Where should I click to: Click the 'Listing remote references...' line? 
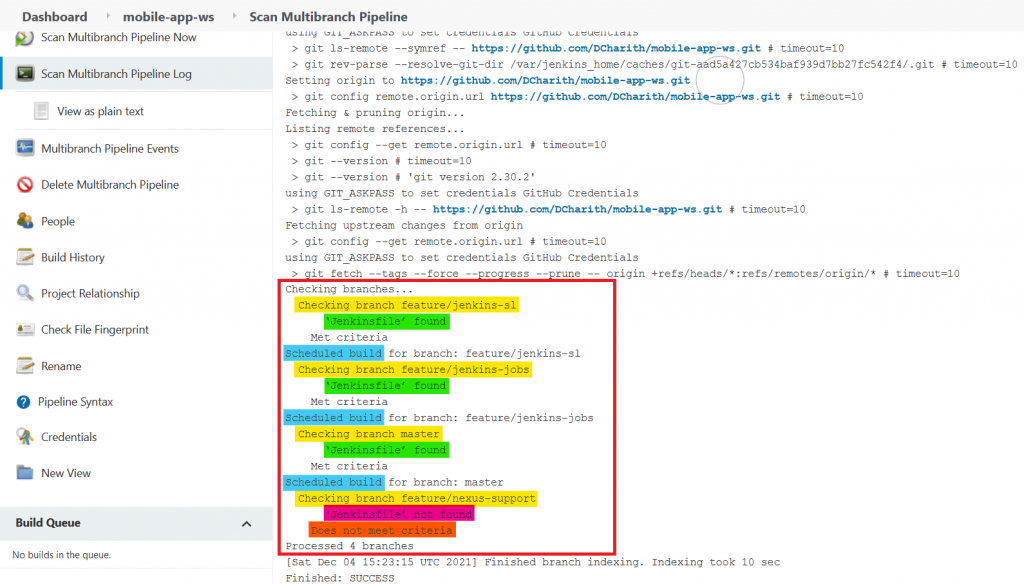tap(375, 129)
